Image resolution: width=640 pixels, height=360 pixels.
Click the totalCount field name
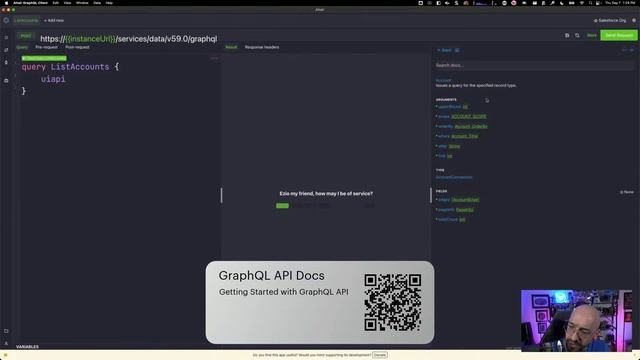[x=448, y=220]
